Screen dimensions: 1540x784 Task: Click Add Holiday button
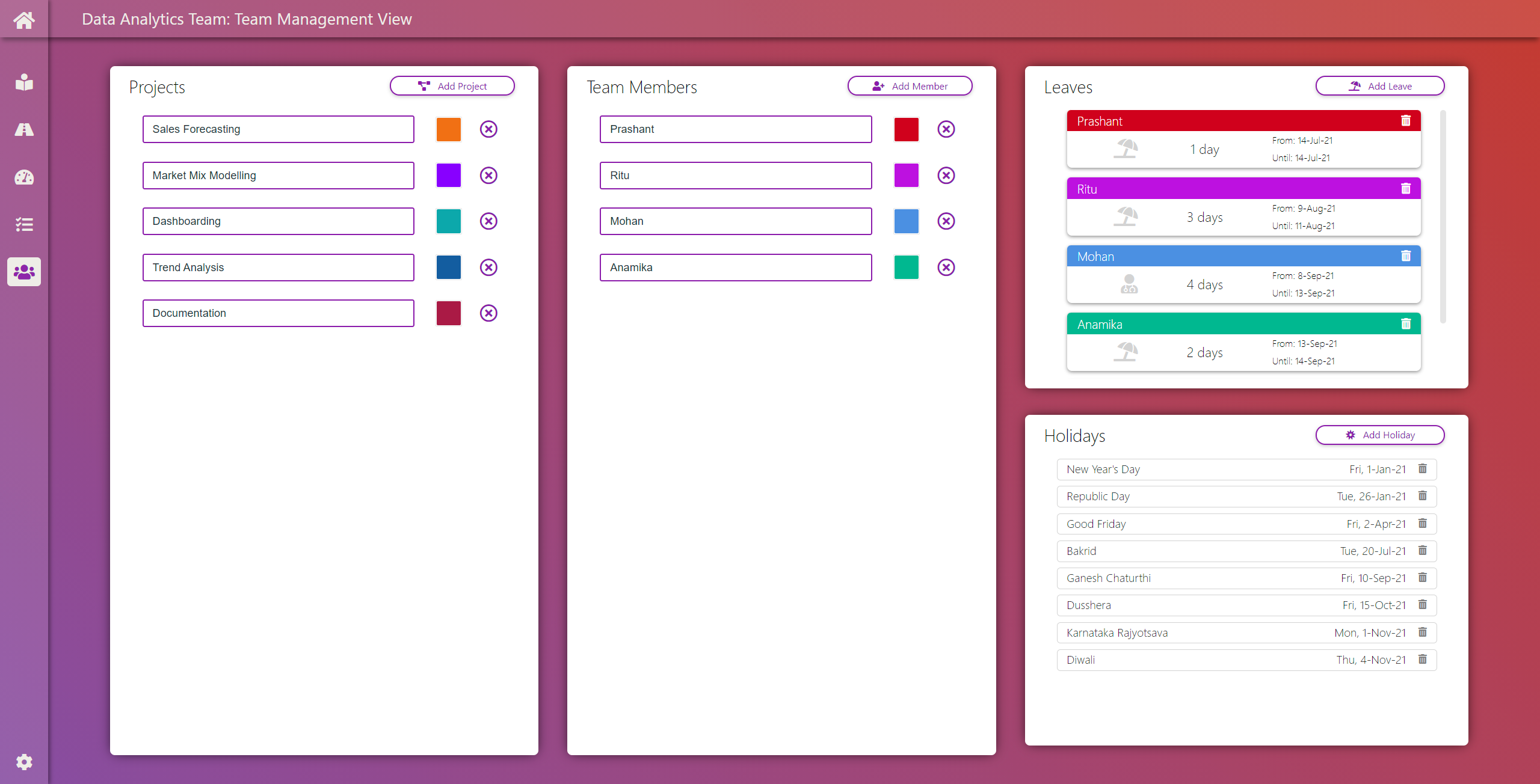[x=1380, y=435]
